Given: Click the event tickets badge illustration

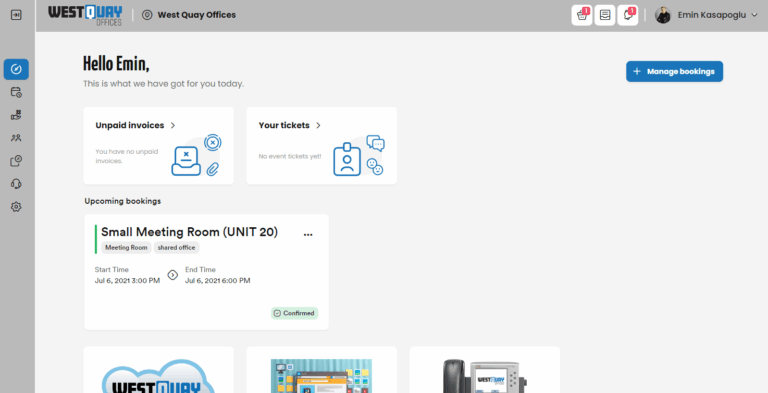Looking at the screenshot, I should tap(359, 155).
